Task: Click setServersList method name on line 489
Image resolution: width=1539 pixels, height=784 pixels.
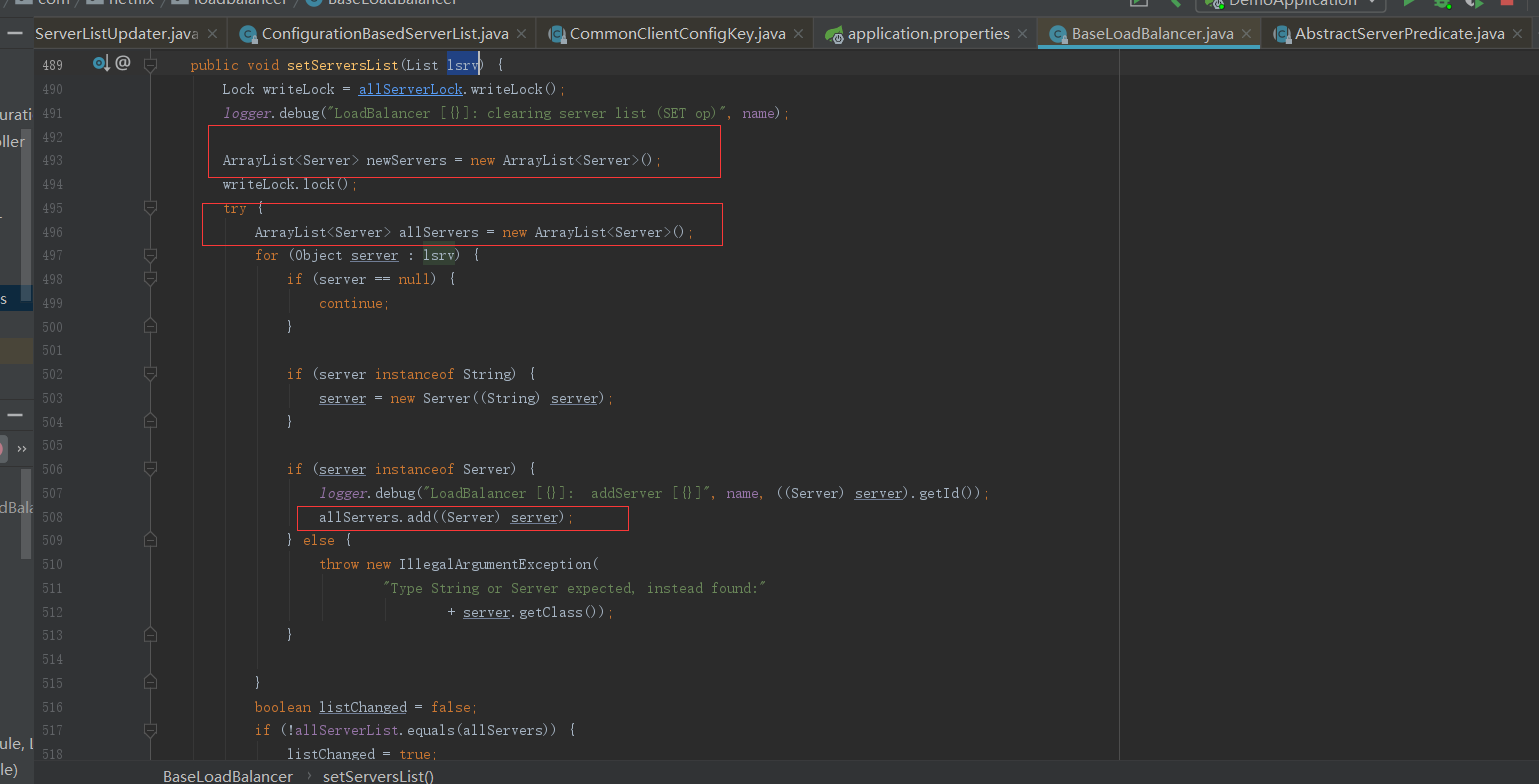Action: 341,65
